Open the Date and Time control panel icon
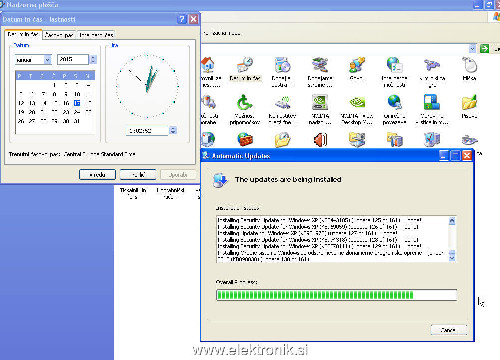Image resolution: width=500 pixels, height=360 pixels. pos(245,64)
